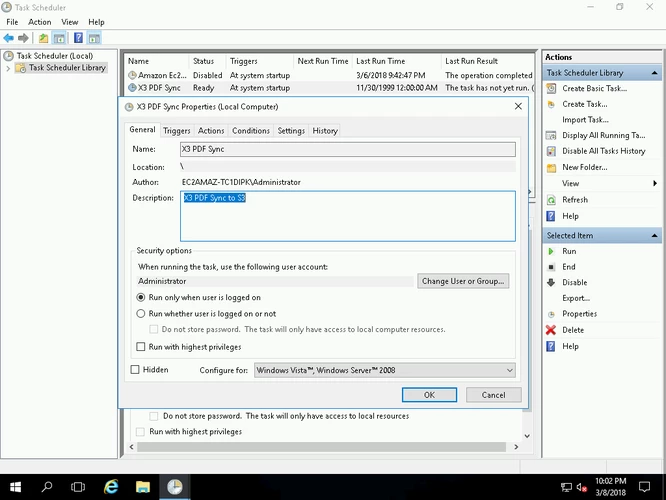Go forward using the toolbar forward arrow
666x500 pixels.
pyautogui.click(x=23, y=38)
